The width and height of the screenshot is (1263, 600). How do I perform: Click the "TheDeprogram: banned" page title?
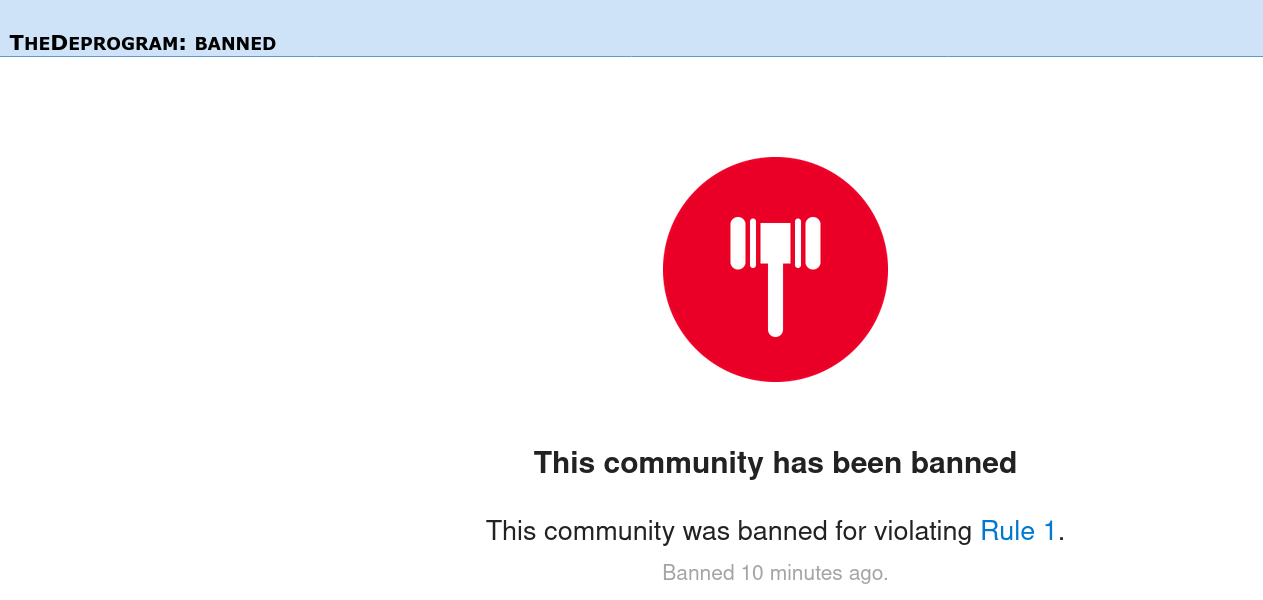pos(143,43)
